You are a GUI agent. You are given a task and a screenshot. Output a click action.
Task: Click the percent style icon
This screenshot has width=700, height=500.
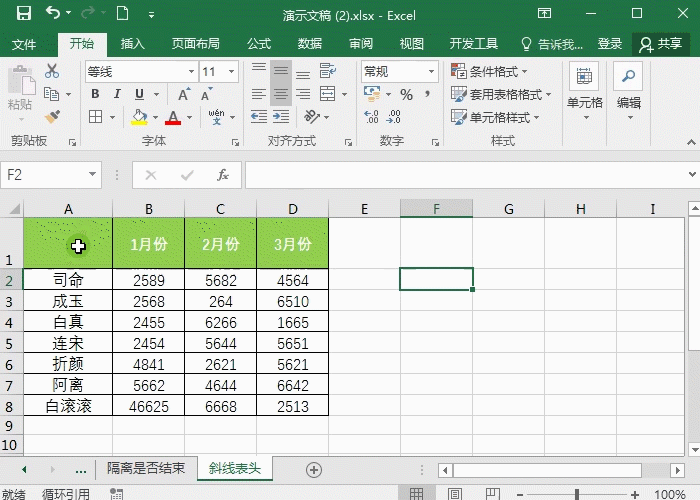click(406, 94)
